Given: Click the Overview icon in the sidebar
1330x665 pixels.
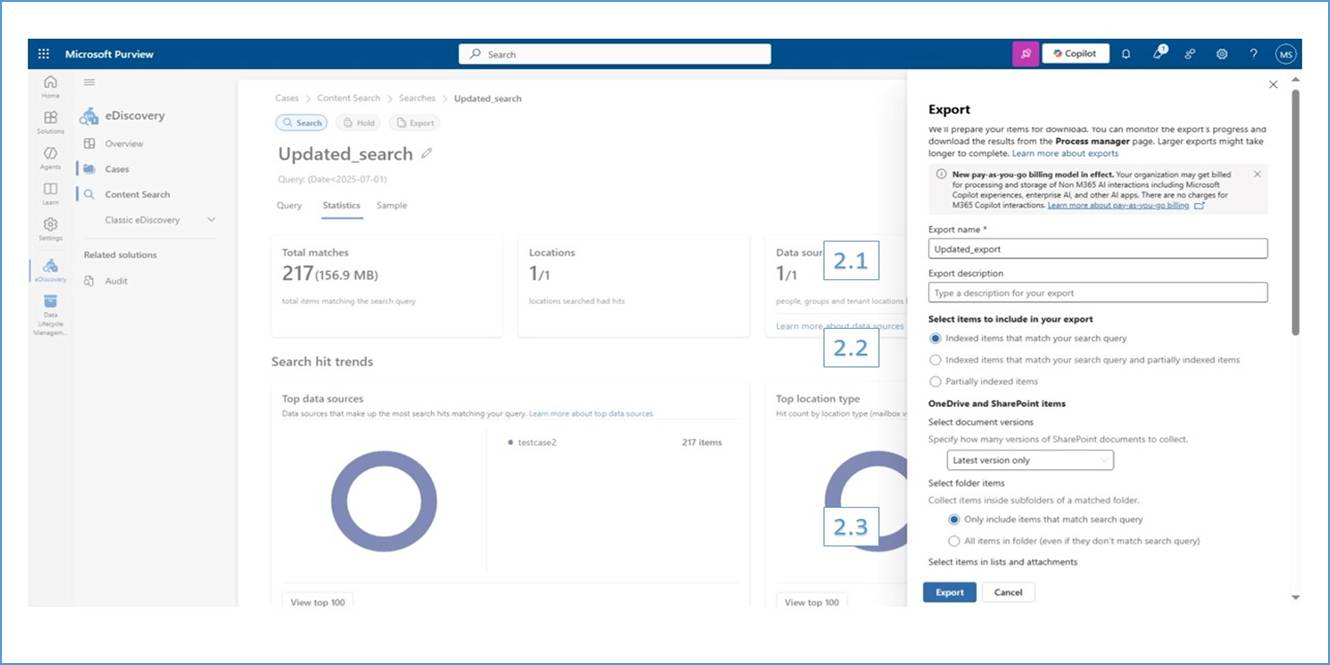Looking at the screenshot, I should (90, 144).
